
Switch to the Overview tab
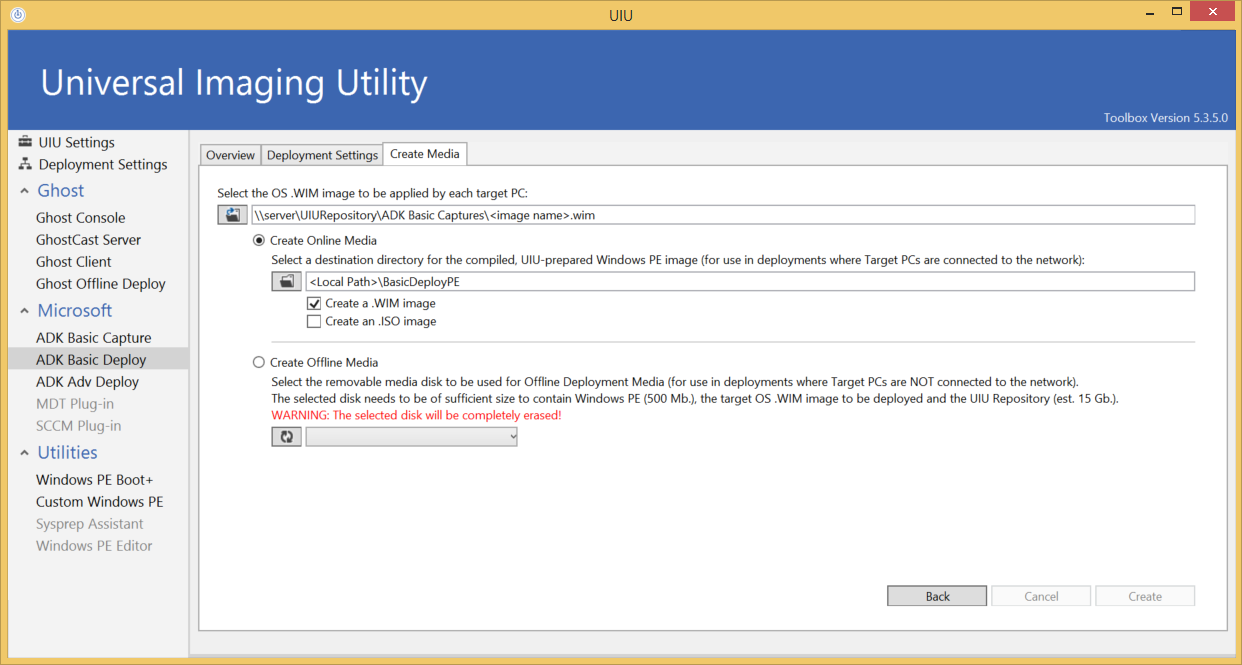click(x=231, y=155)
